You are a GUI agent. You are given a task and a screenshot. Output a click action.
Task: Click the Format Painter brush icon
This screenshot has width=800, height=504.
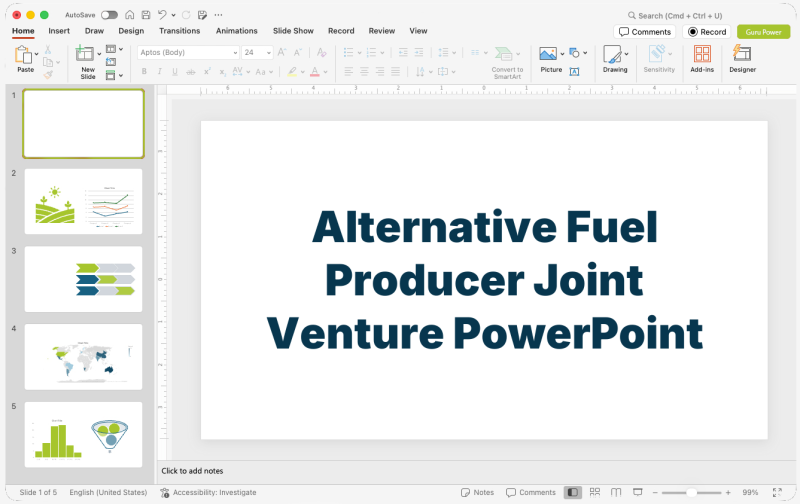click(48, 74)
